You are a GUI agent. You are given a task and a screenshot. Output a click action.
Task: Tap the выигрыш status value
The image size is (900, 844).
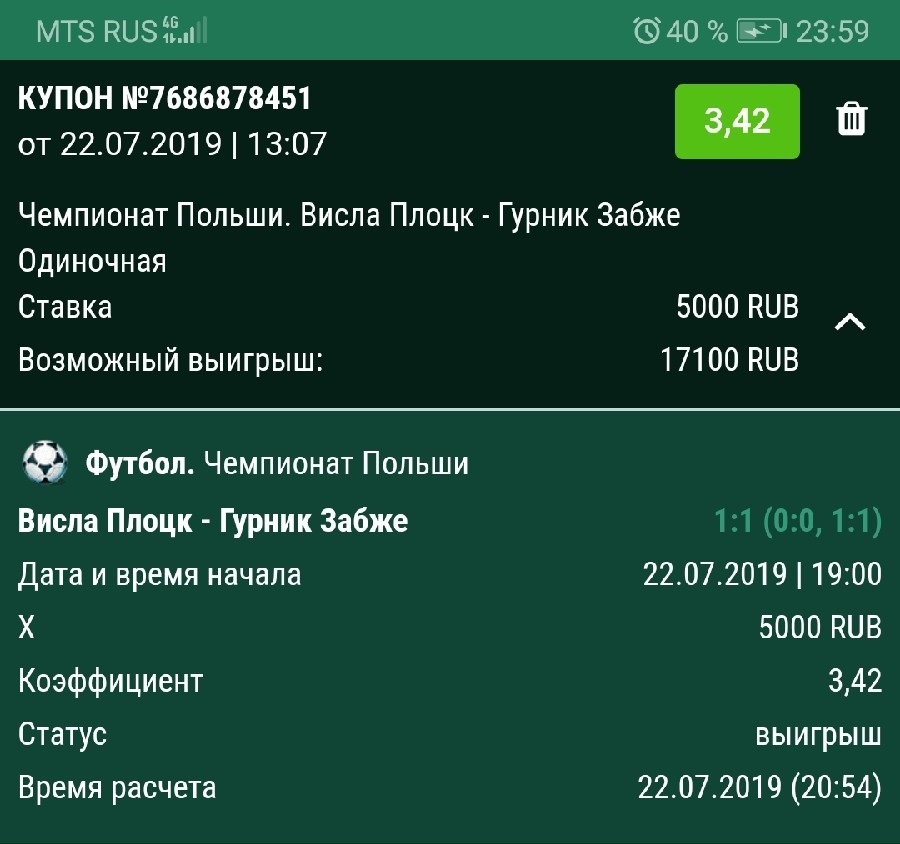pyautogui.click(x=818, y=735)
